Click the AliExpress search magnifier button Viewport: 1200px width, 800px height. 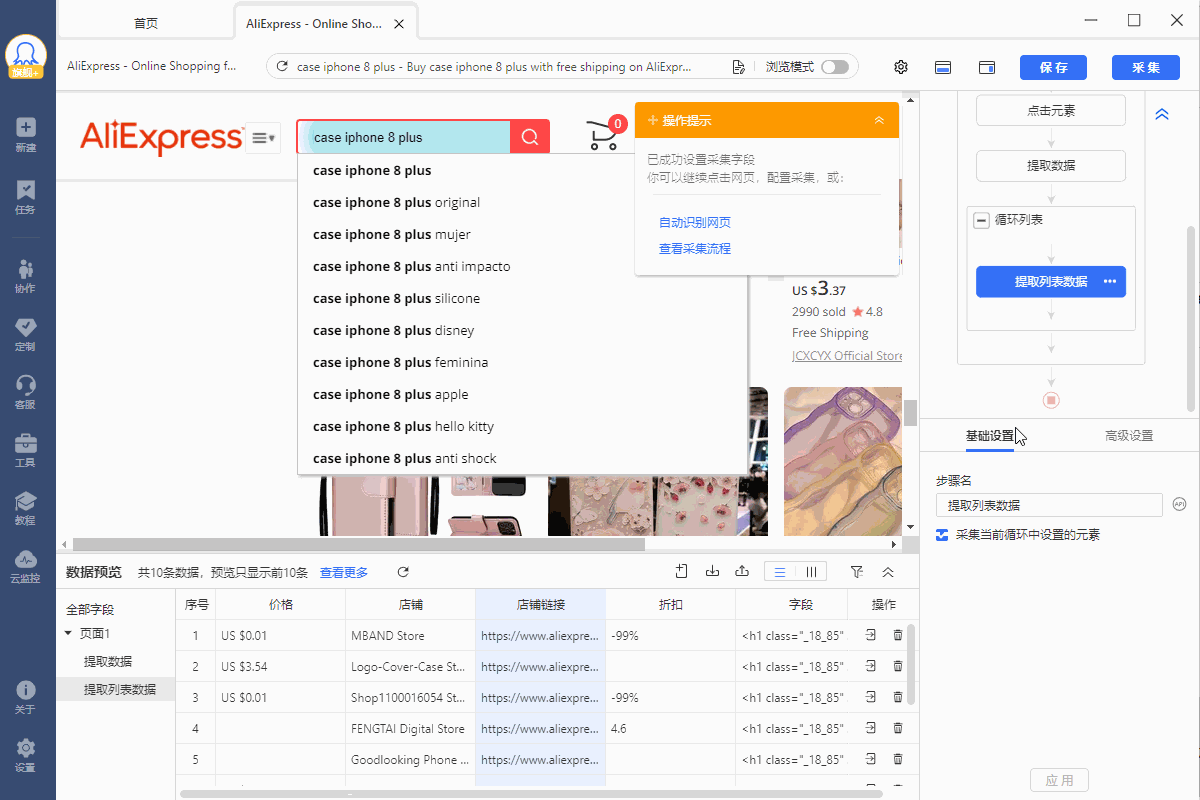click(x=530, y=137)
